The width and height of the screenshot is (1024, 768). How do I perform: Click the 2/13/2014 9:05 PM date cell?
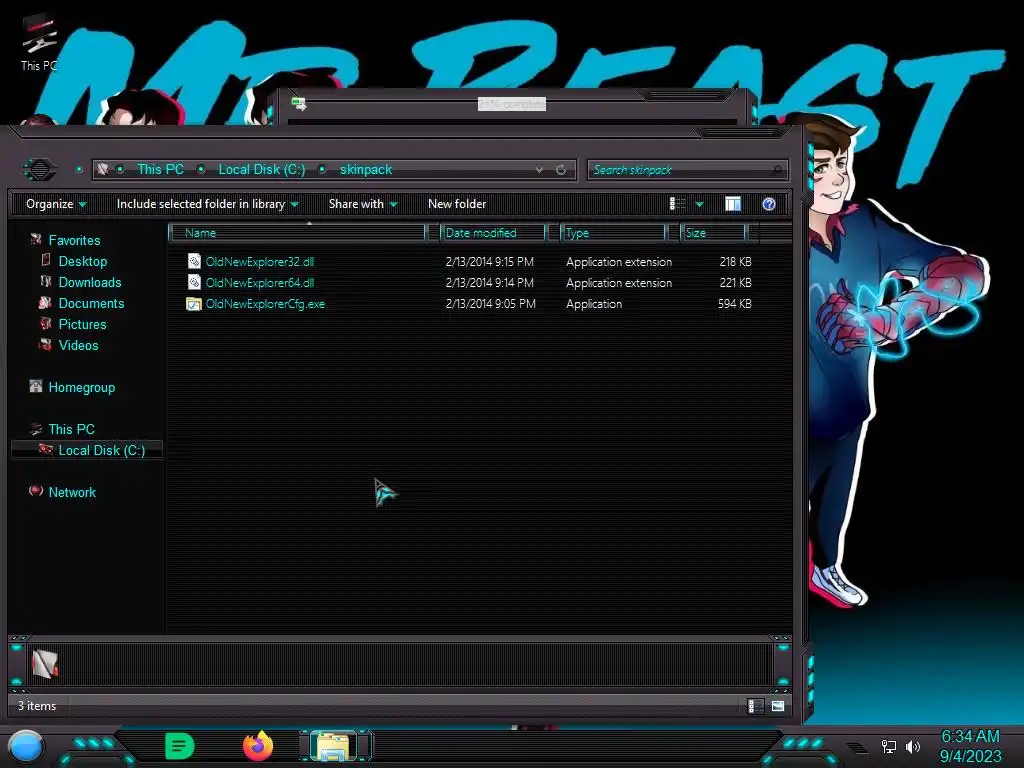click(x=490, y=304)
